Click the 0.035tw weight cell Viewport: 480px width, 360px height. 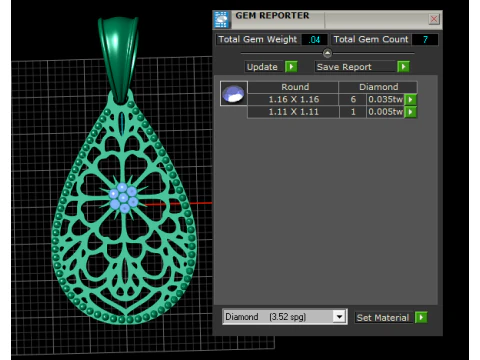(x=385, y=99)
